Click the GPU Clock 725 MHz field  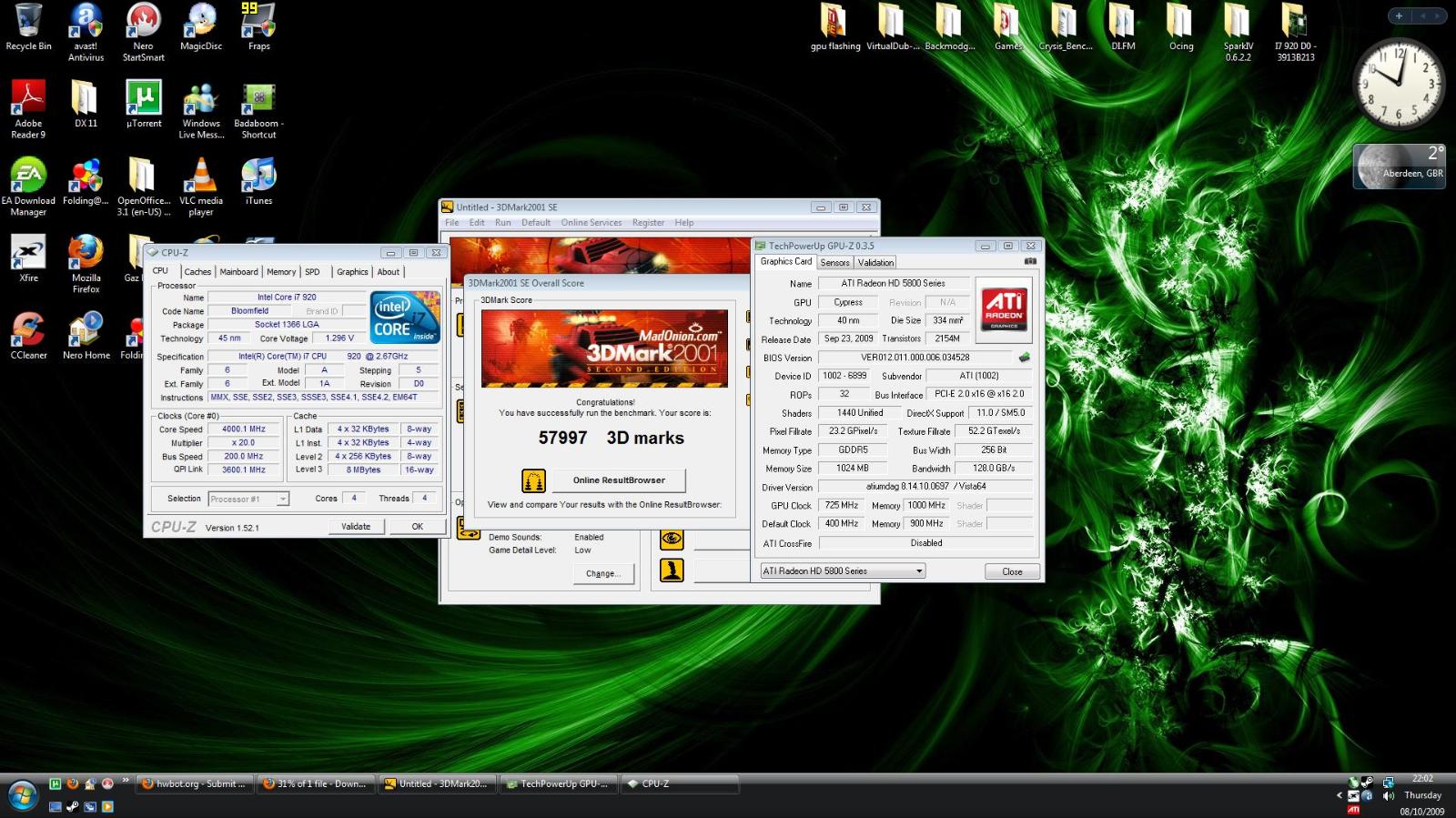pyautogui.click(x=842, y=505)
